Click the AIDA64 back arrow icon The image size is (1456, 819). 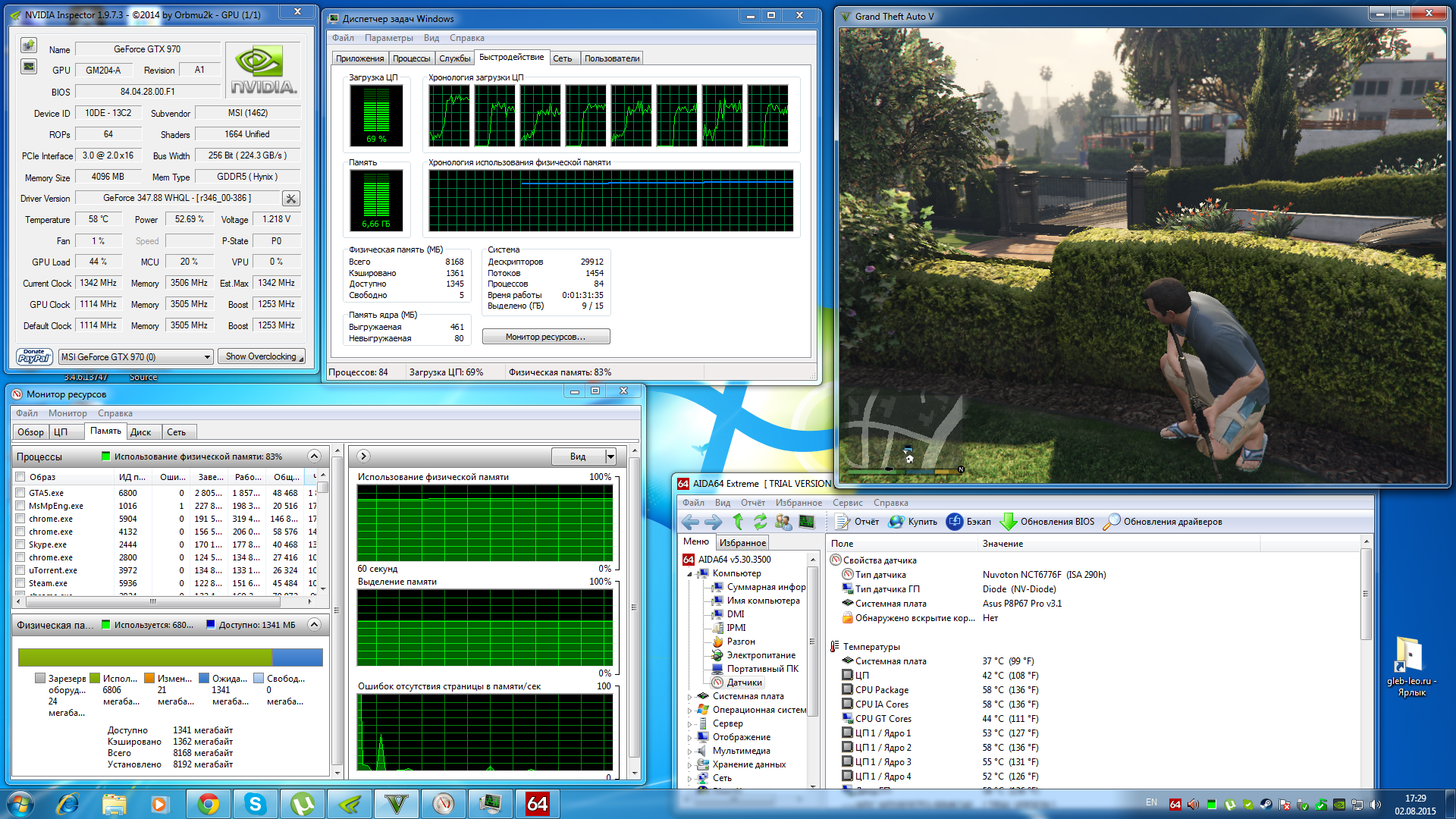pos(690,522)
